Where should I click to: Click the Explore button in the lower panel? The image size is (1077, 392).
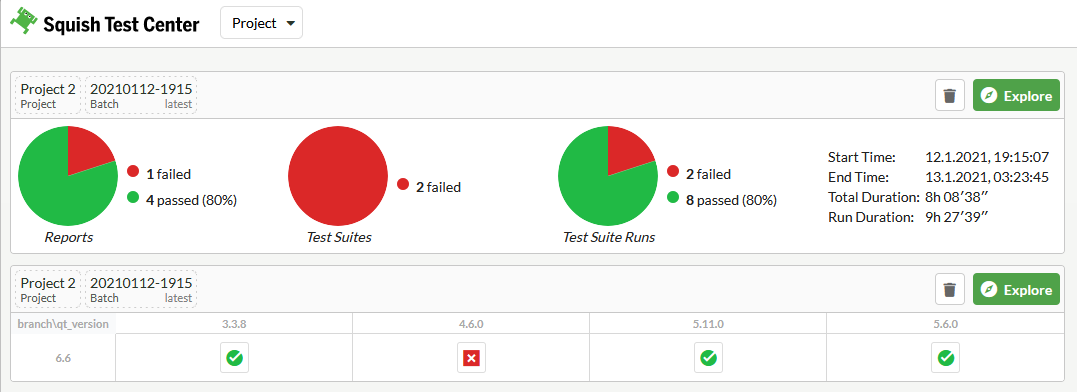[1017, 290]
